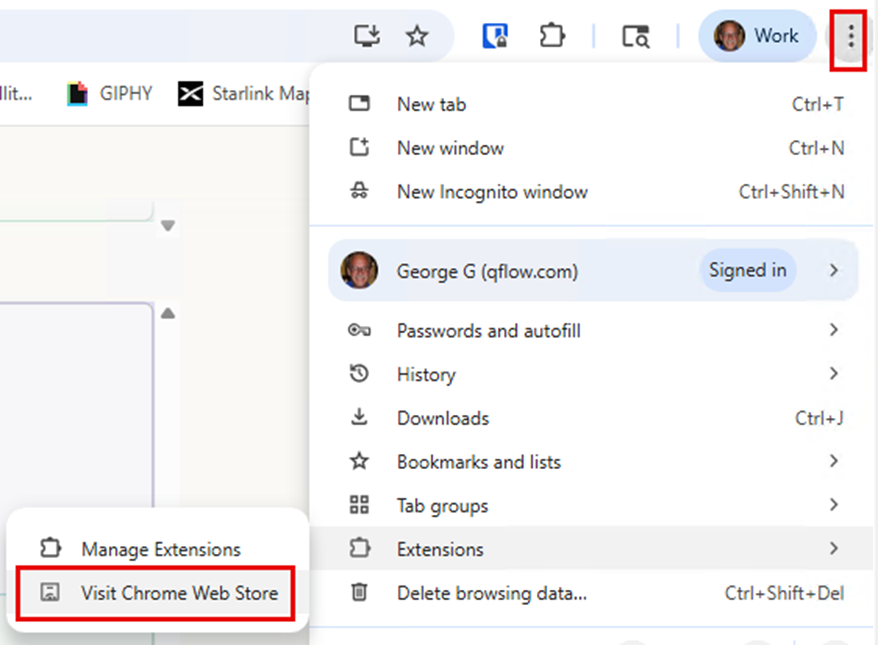Expand the Passwords and autofill submenu
The width and height of the screenshot is (878, 645).
tap(488, 331)
